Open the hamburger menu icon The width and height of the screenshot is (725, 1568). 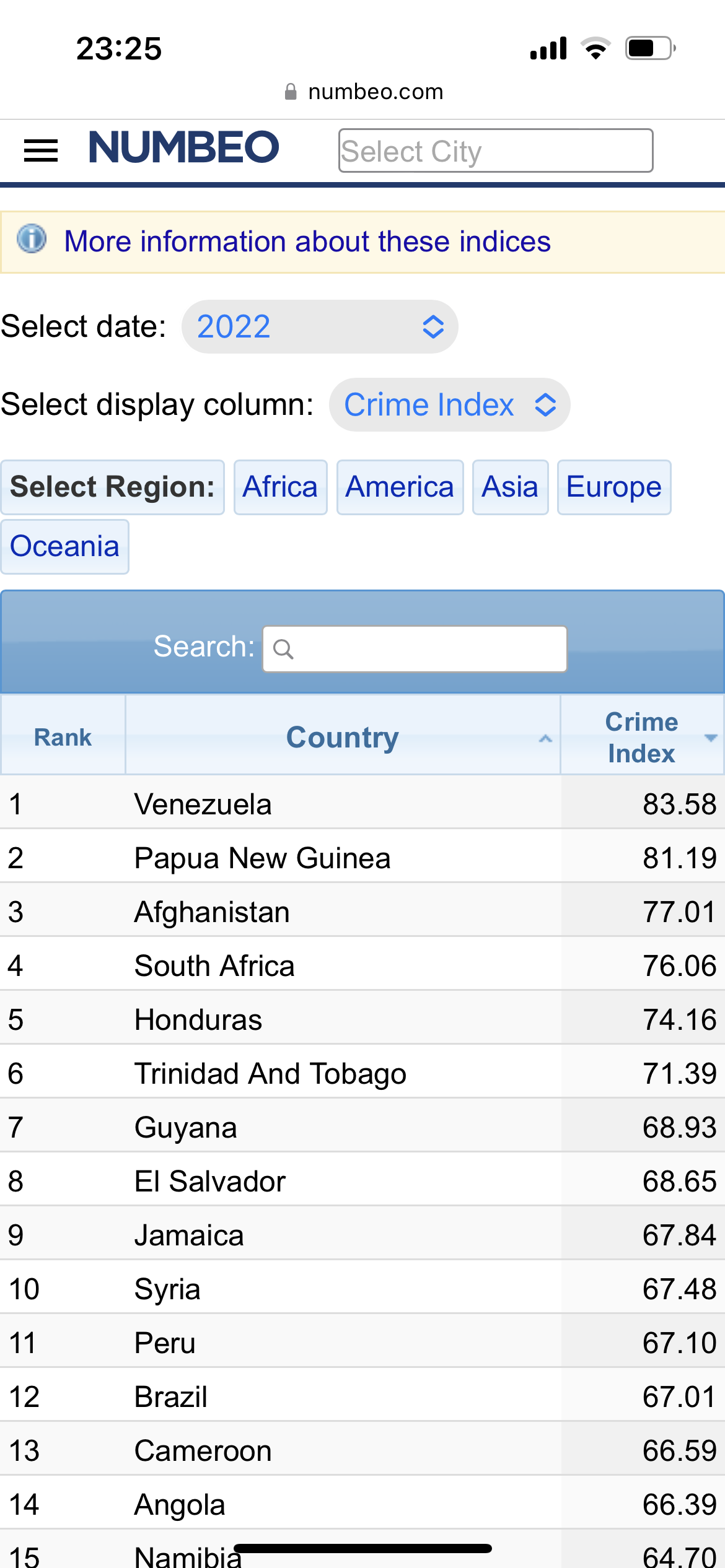(41, 150)
